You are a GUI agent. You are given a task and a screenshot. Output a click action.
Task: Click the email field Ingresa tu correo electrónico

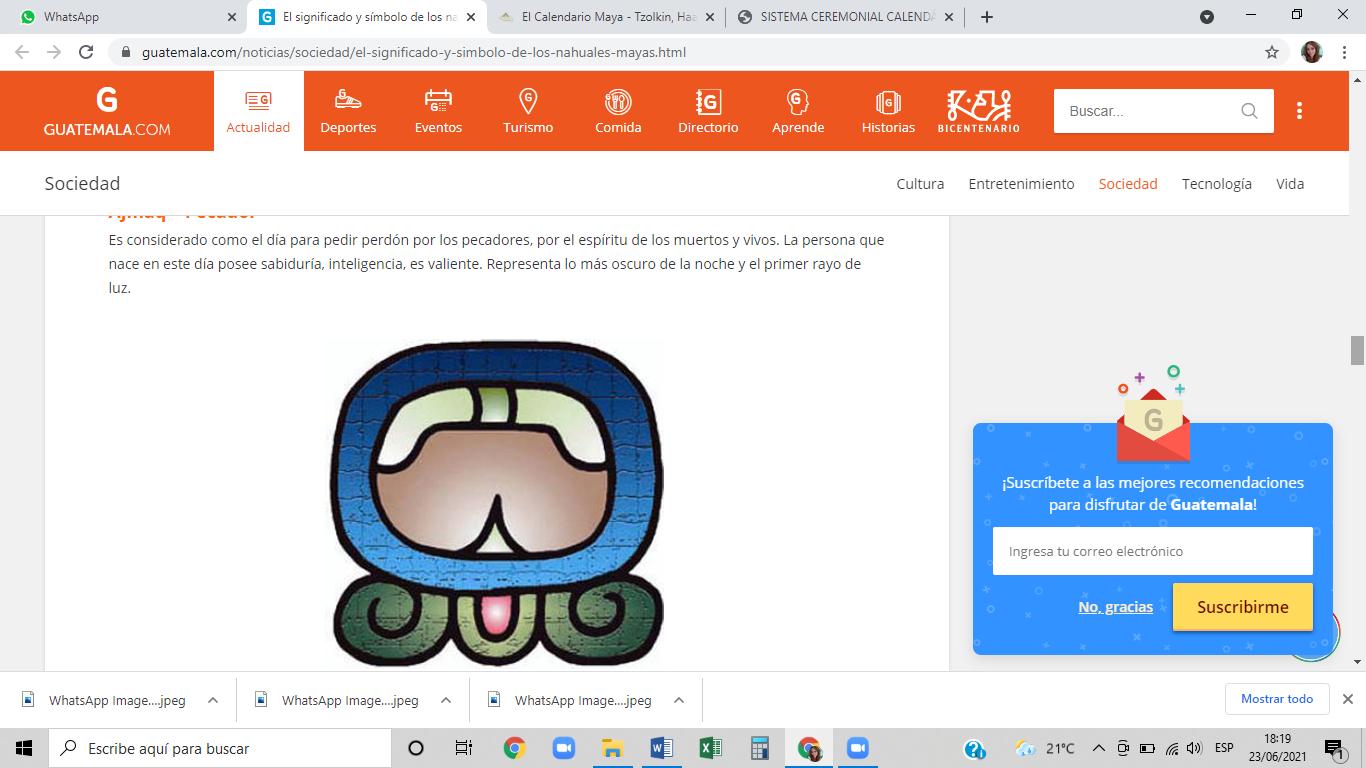[x=1153, y=551]
